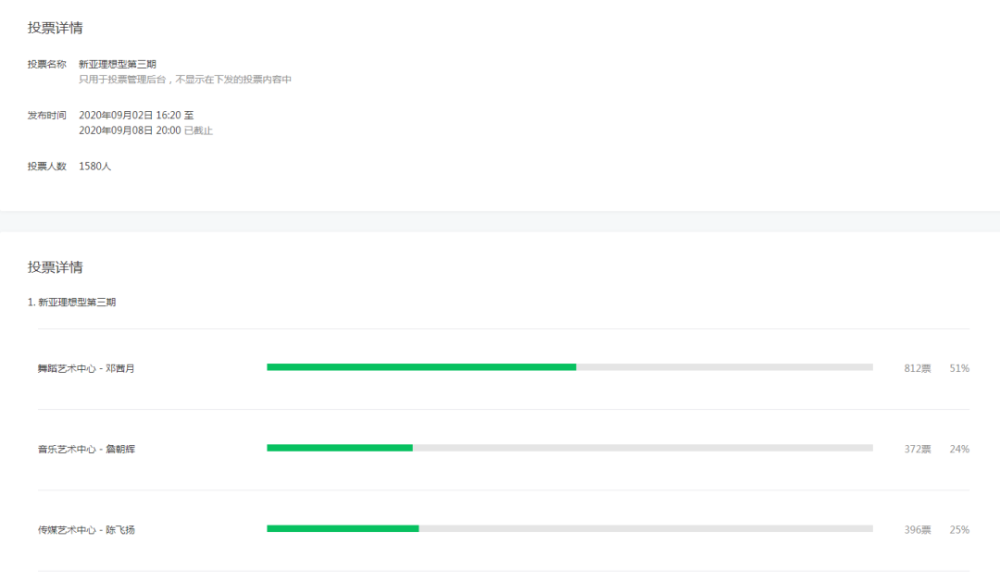Screen dimensions: 1000x581
Task: Click the progress bar for 音乐艺术中心
Action: point(569,448)
